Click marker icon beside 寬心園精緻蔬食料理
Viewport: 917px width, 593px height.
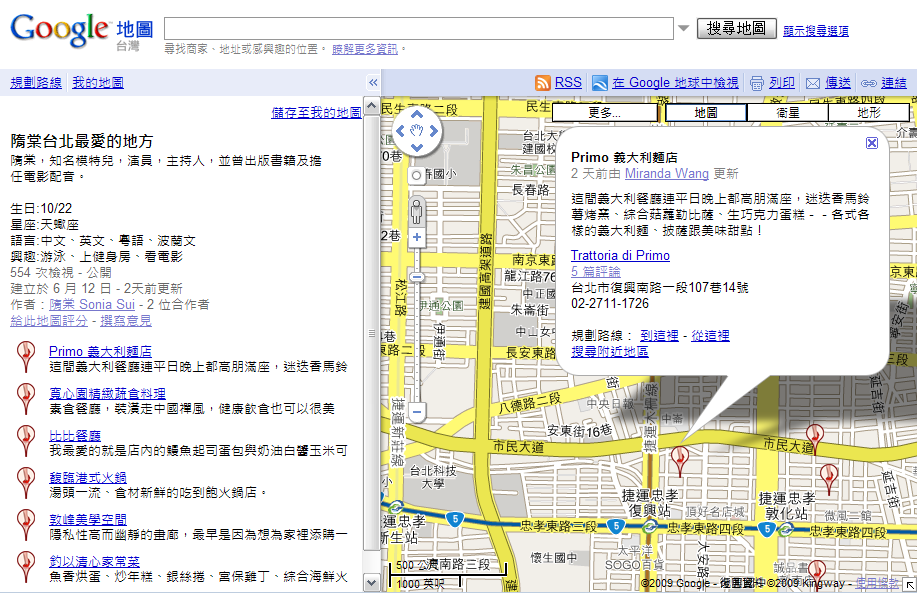25,398
